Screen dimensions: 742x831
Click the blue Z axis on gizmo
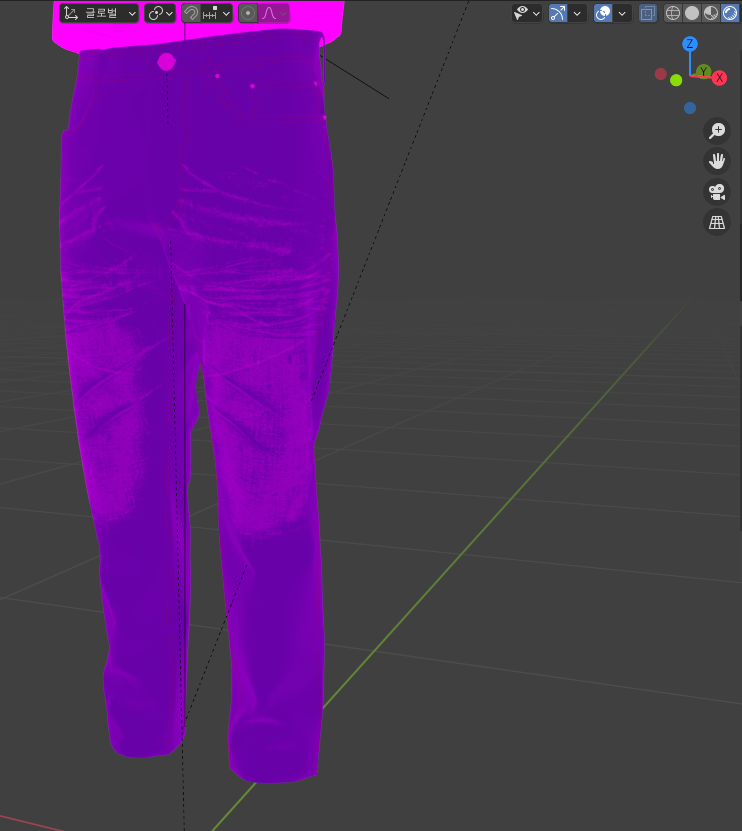690,44
